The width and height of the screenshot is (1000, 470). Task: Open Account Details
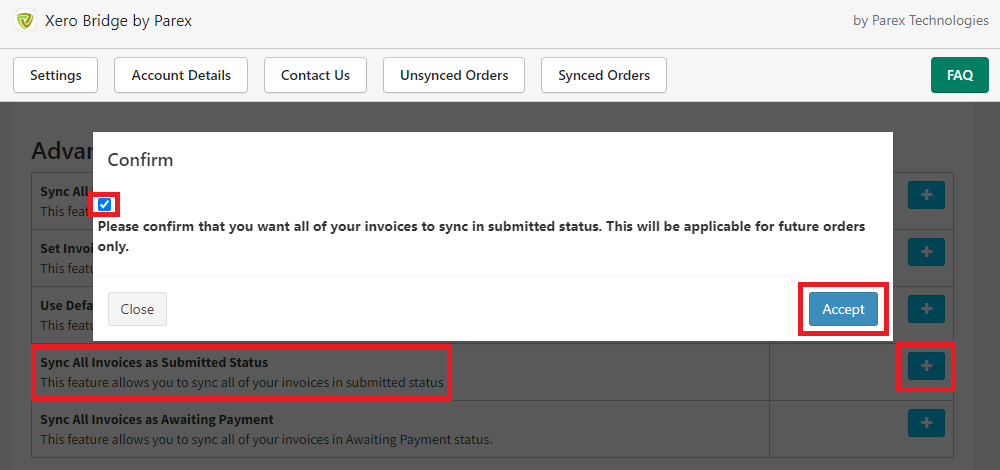click(181, 75)
